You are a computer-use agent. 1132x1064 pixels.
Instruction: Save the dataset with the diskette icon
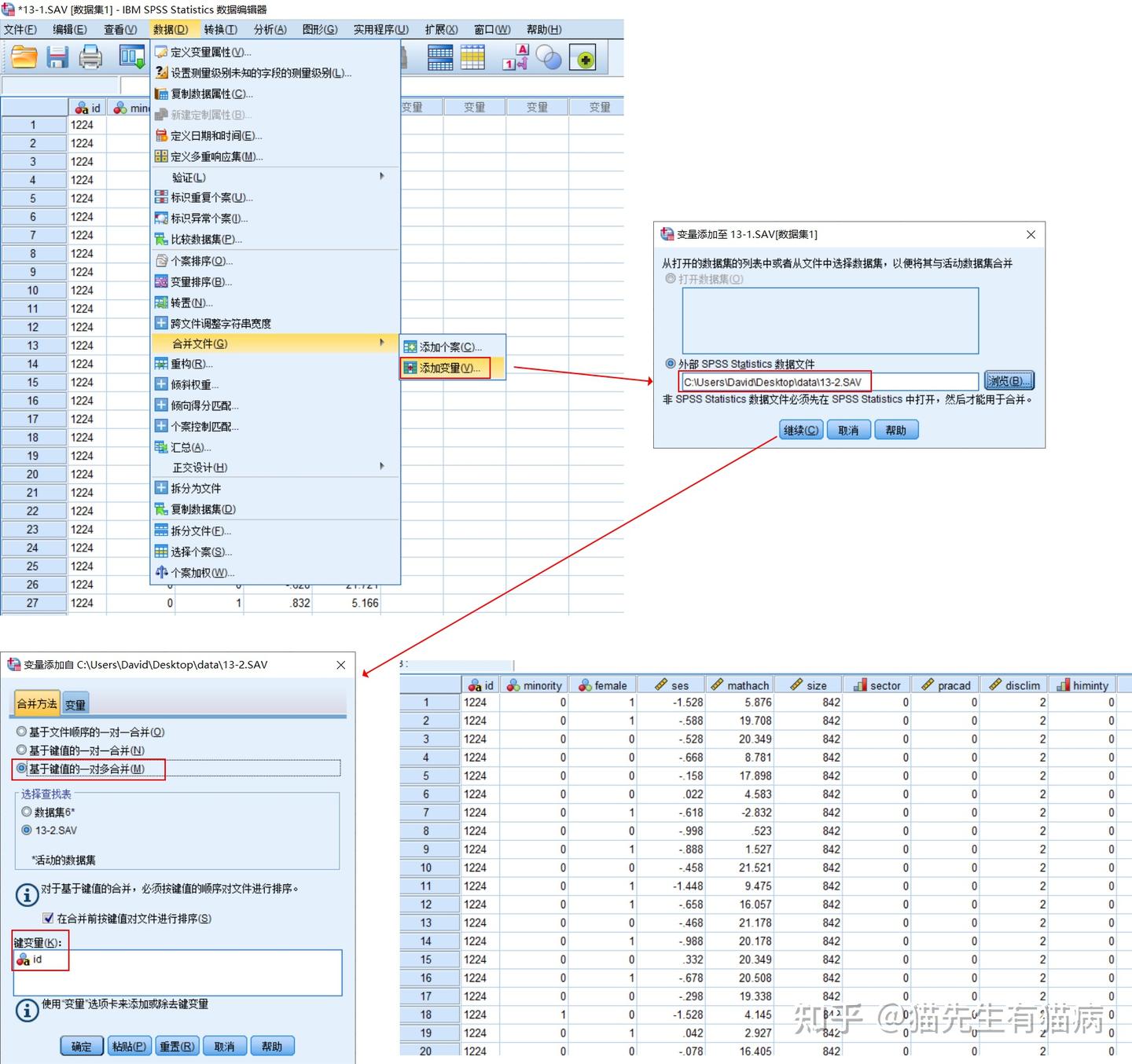tap(57, 57)
